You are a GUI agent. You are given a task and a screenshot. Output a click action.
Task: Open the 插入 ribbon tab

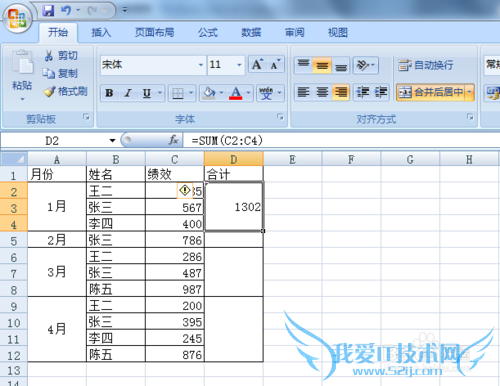(x=101, y=33)
